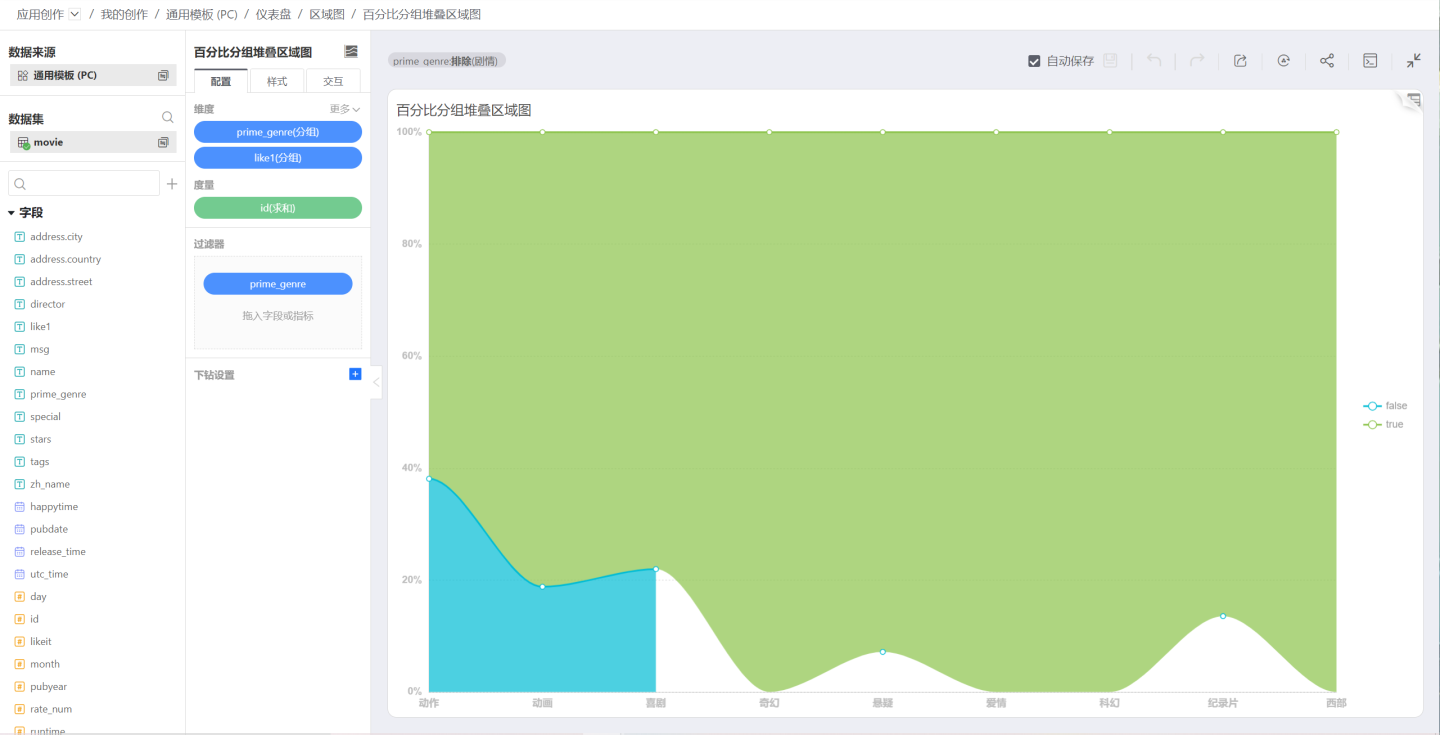Click the refresh data icon in the toolbar
1440x735 pixels.
1284,61
